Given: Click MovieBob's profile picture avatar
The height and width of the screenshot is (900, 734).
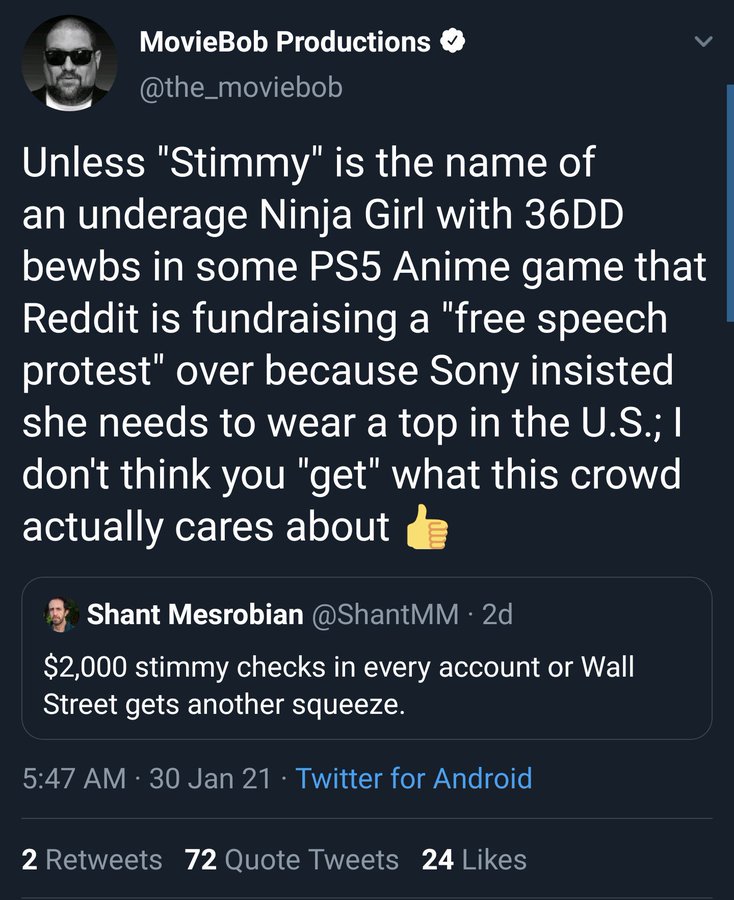Looking at the screenshot, I should [x=70, y=63].
